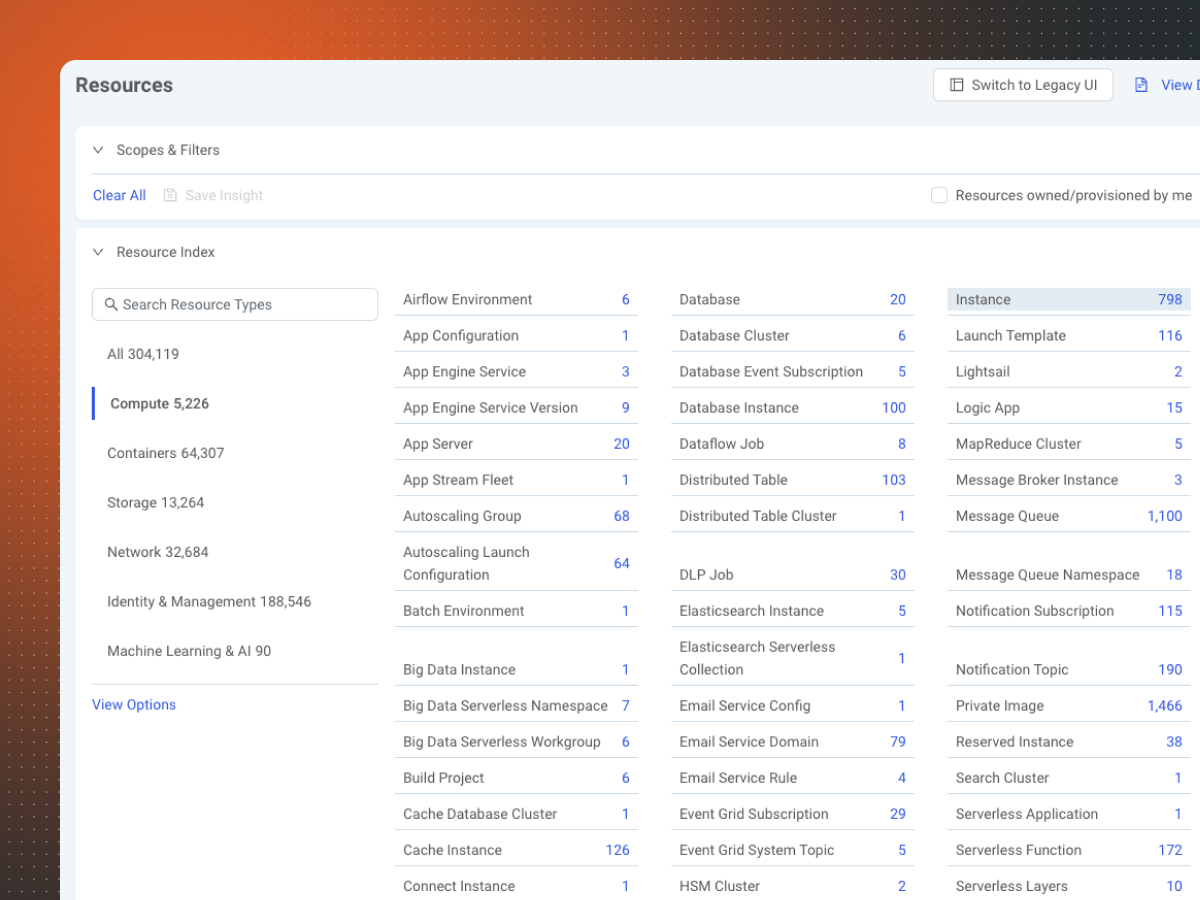Click the magnifier icon in search box
The height and width of the screenshot is (900, 1200).
111,305
